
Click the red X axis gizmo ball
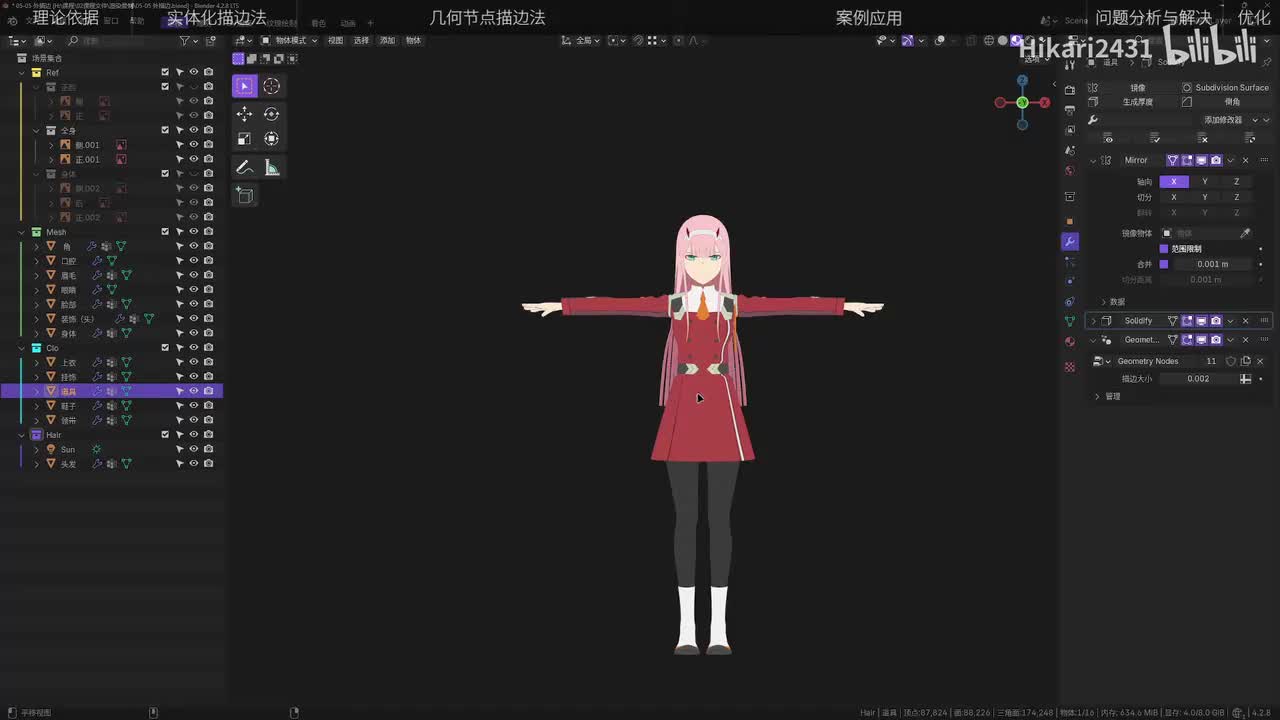(x=1045, y=102)
